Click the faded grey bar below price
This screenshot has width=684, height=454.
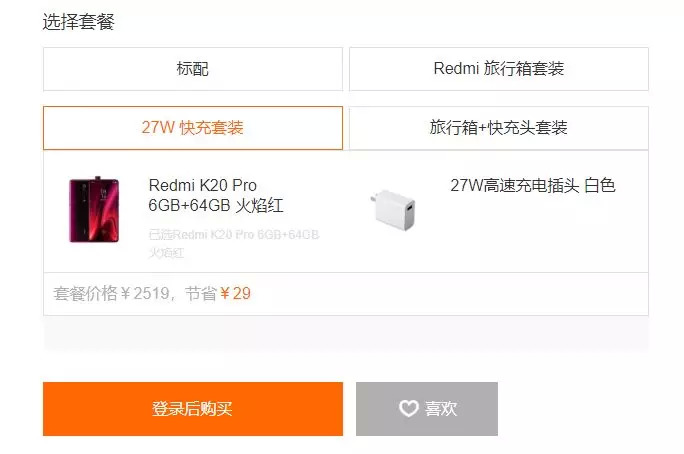coord(346,334)
